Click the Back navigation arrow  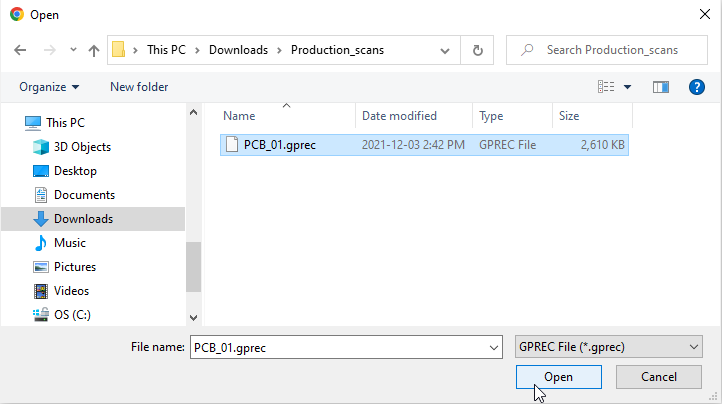click(19, 50)
